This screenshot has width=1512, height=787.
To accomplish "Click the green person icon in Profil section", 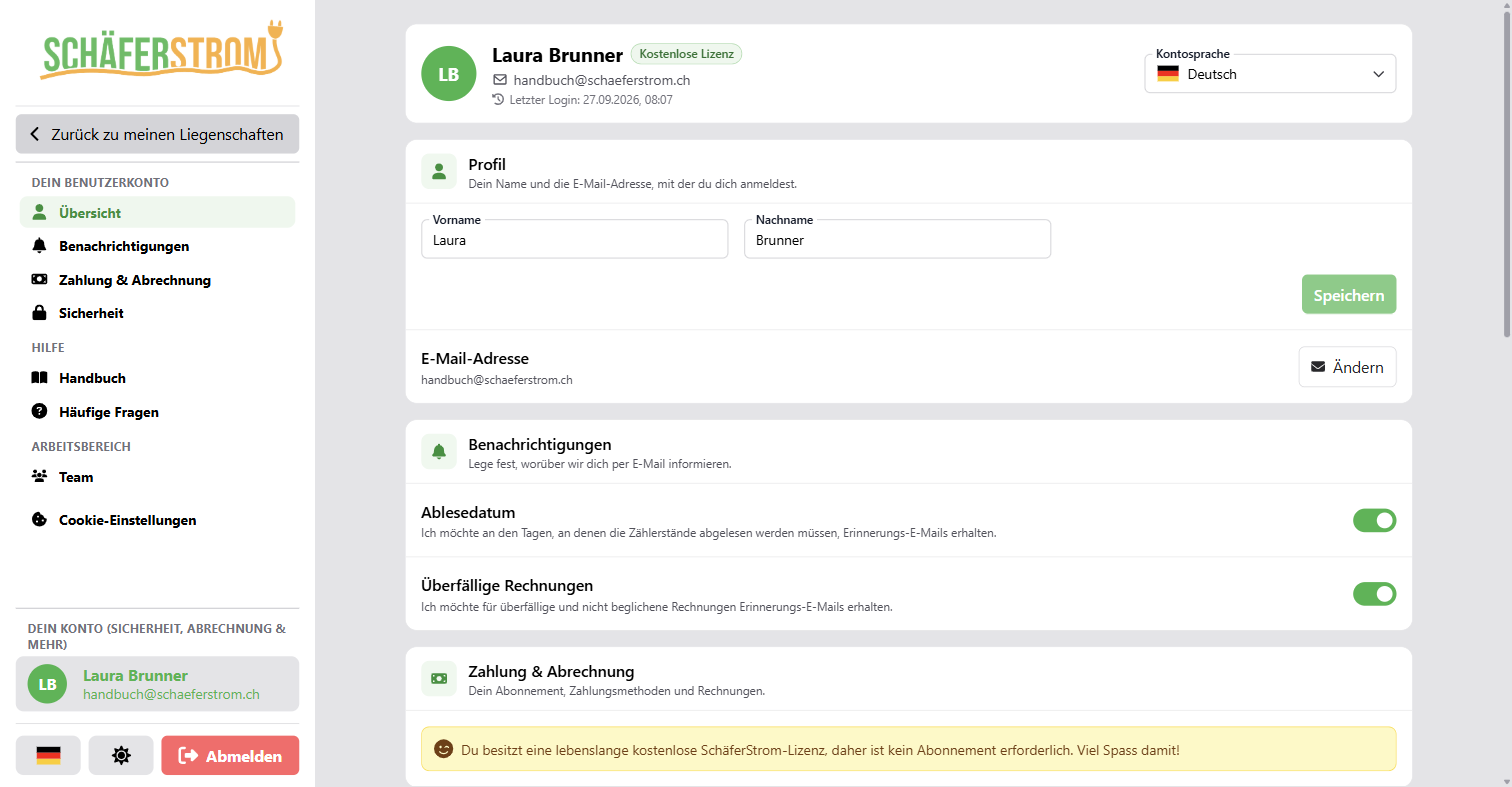I will 439,172.
